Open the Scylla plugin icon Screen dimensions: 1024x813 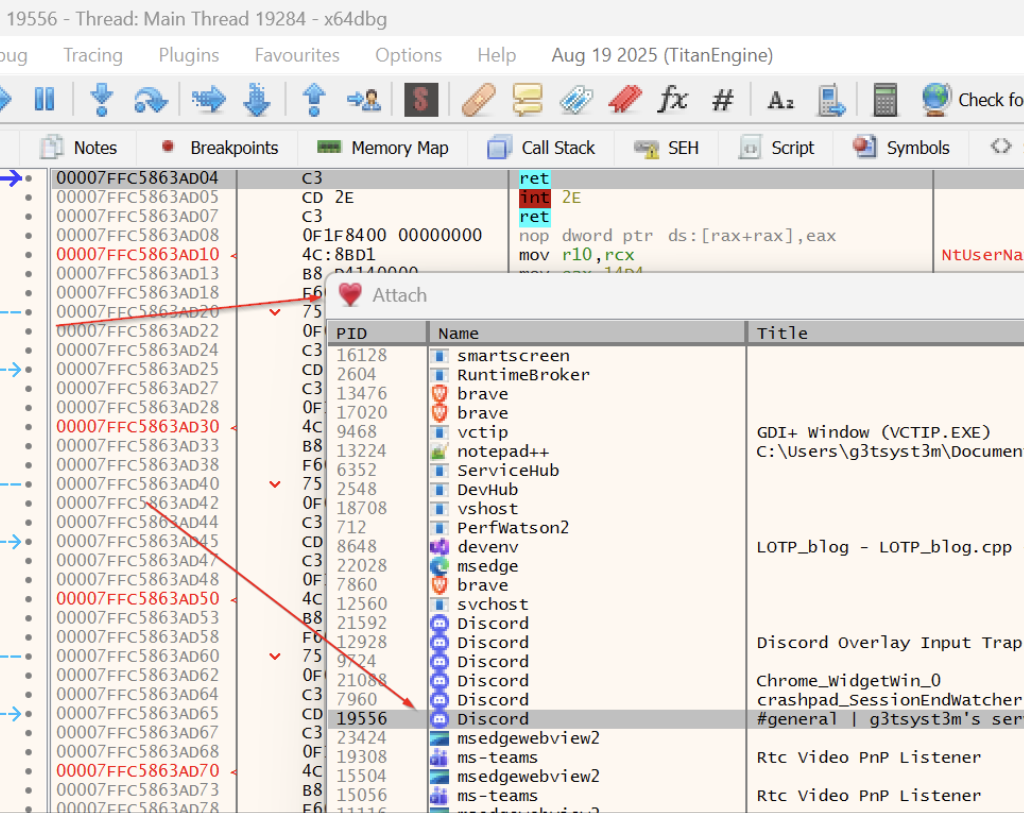pos(421,99)
